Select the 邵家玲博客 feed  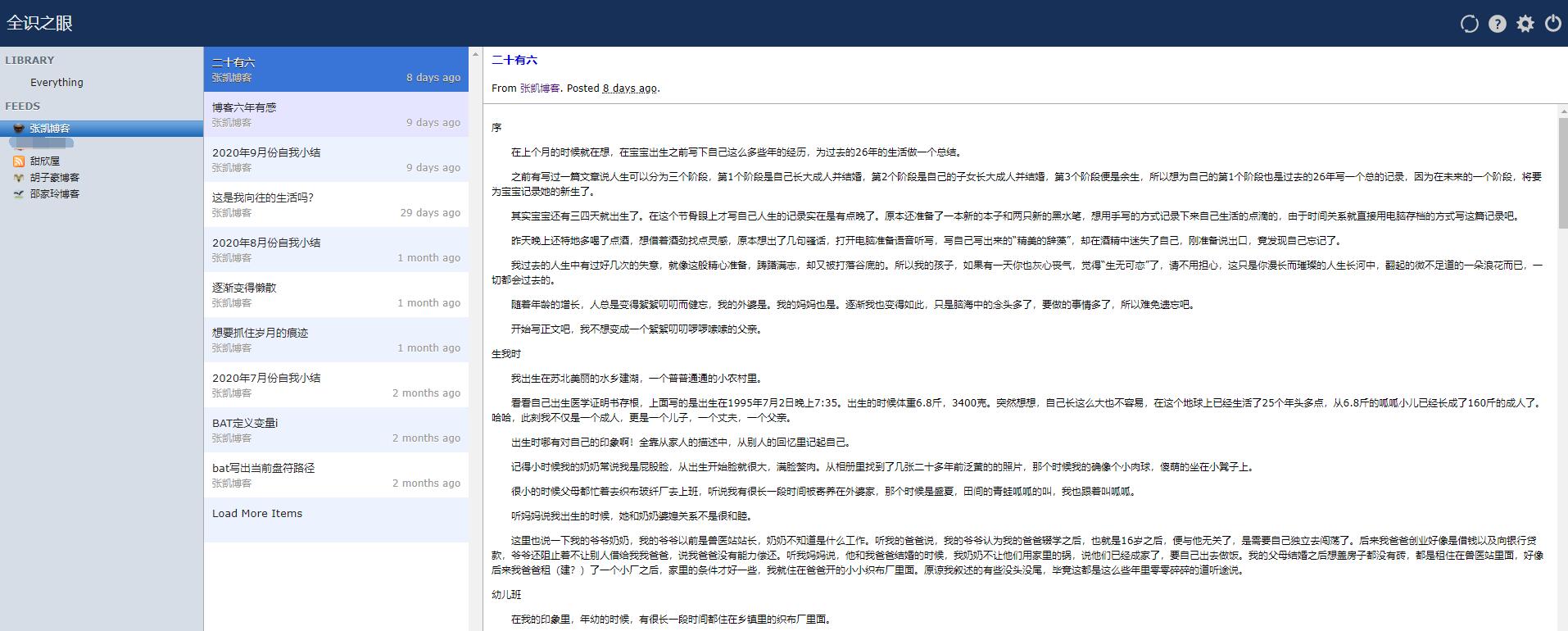tap(55, 194)
